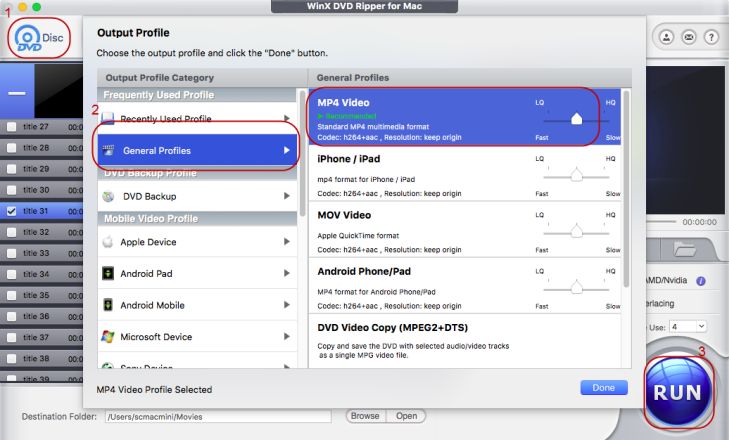Click the DVD Backup disc icon
The image size is (729, 440).
(x=108, y=196)
